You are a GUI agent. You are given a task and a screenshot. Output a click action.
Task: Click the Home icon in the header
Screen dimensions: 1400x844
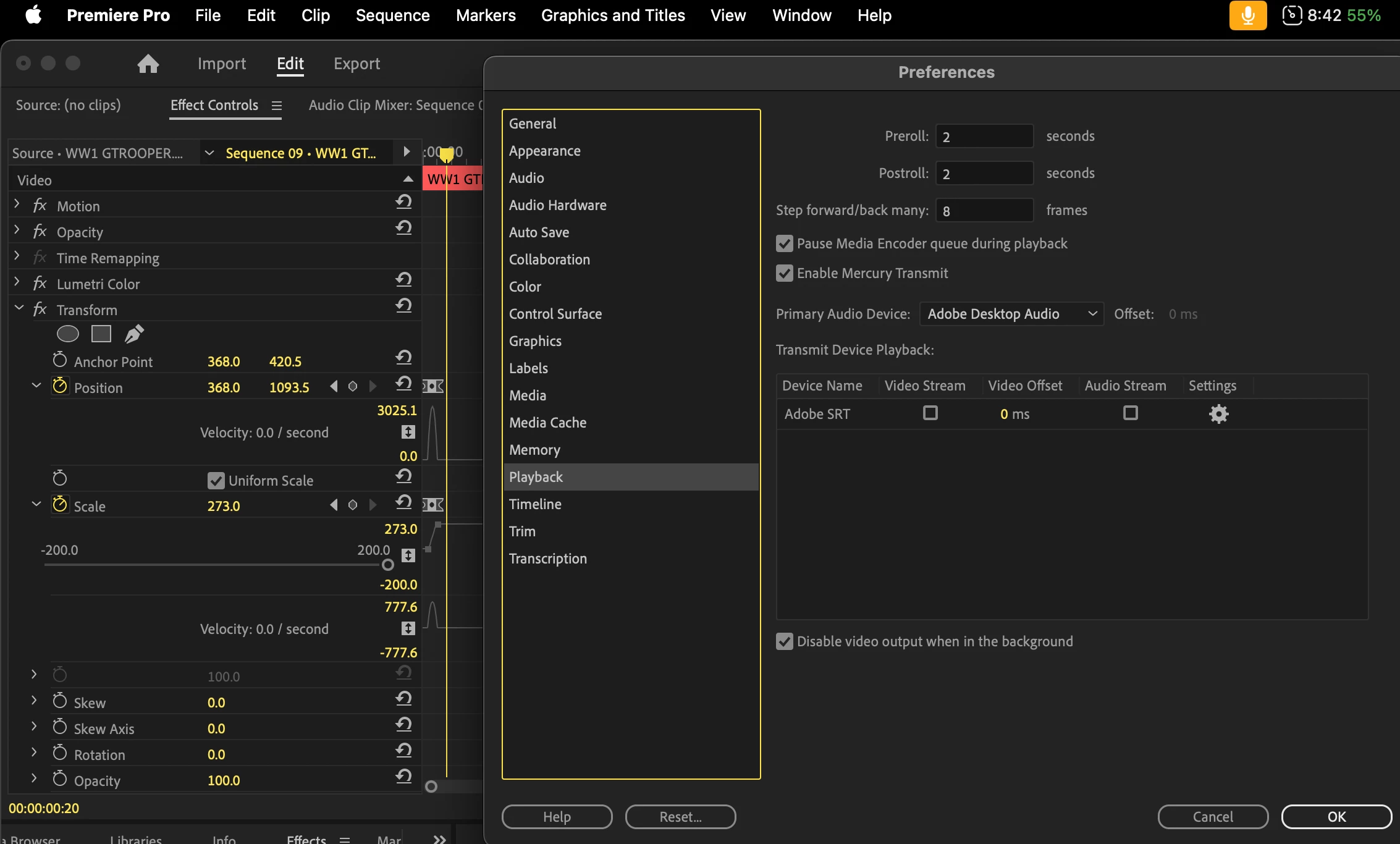pos(148,64)
